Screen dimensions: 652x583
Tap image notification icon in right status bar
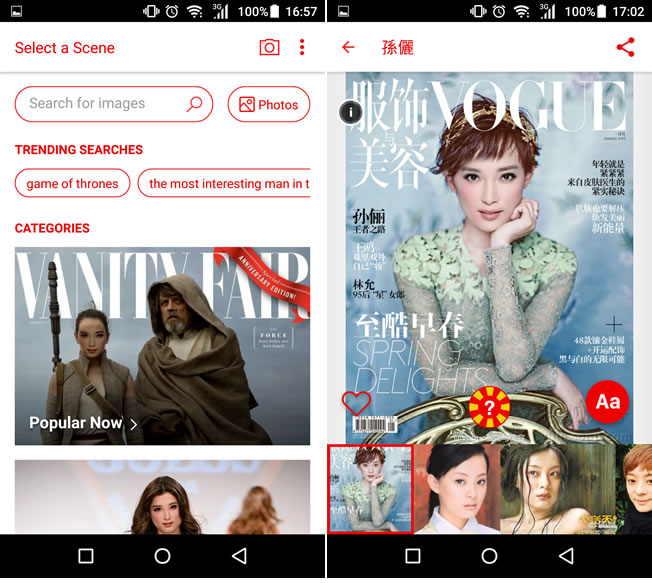point(343,11)
